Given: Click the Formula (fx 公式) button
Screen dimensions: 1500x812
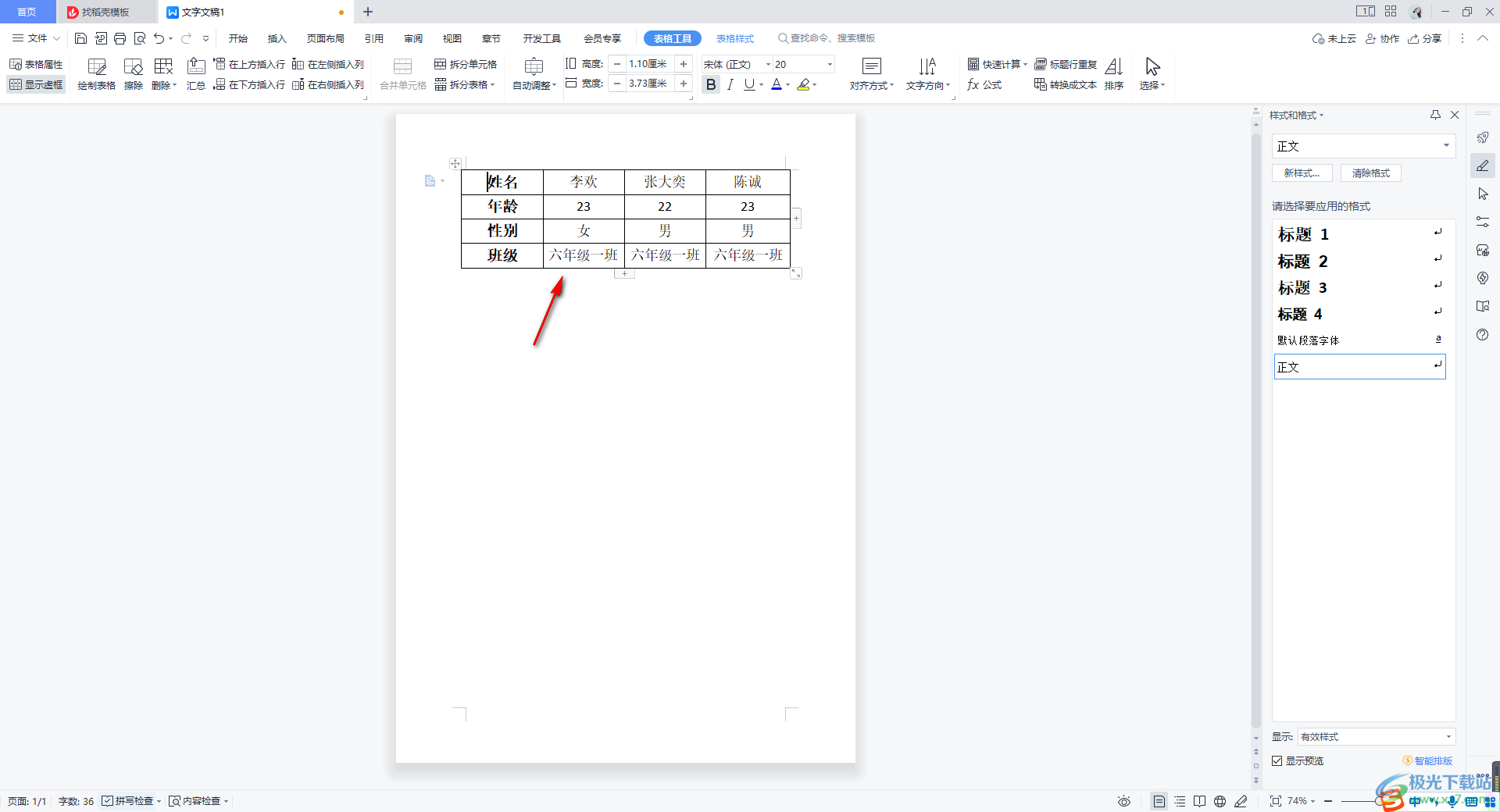Looking at the screenshot, I should pyautogui.click(x=984, y=84).
